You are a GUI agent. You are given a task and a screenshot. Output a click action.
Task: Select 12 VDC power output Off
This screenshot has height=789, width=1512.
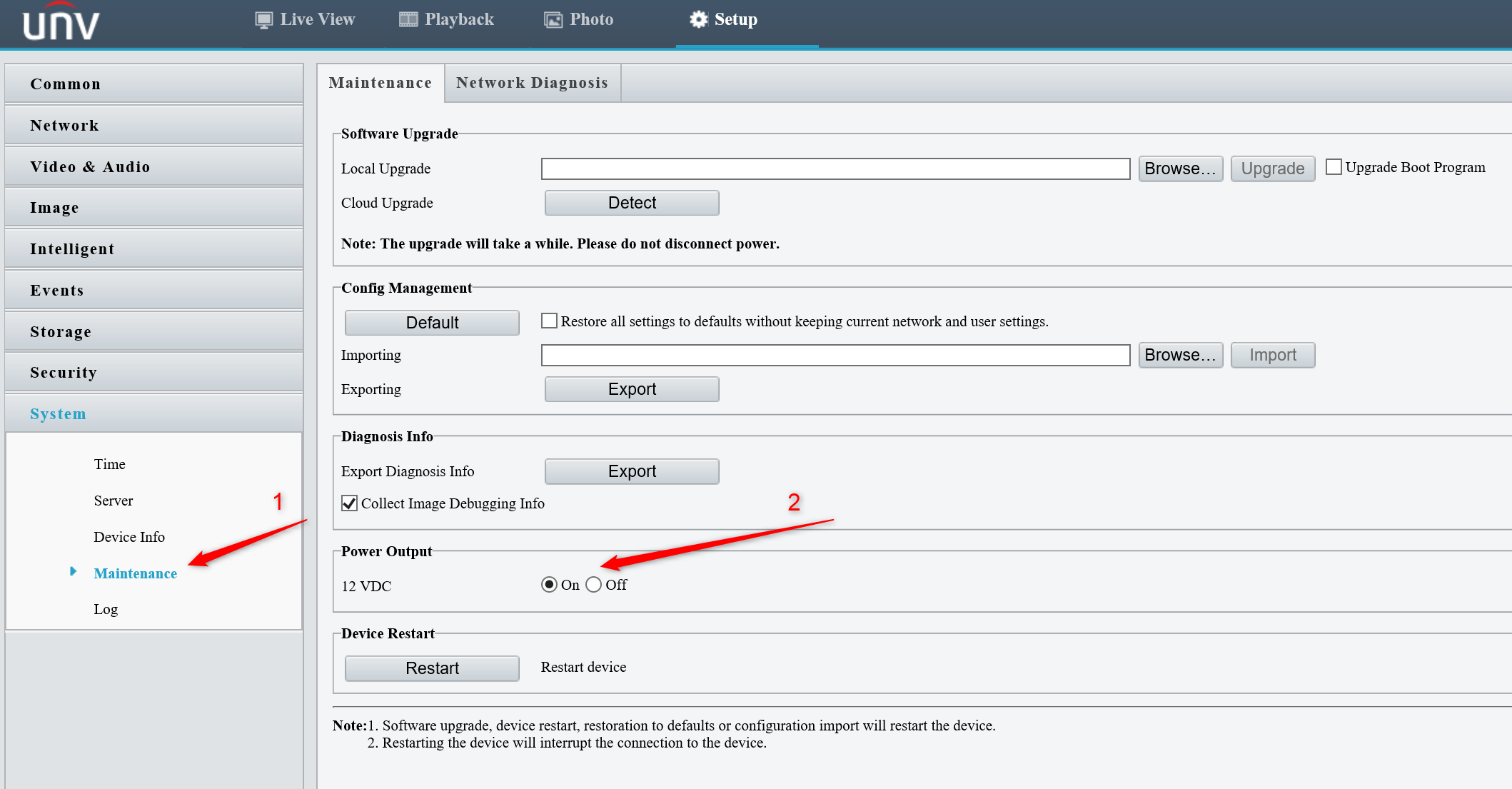(593, 585)
